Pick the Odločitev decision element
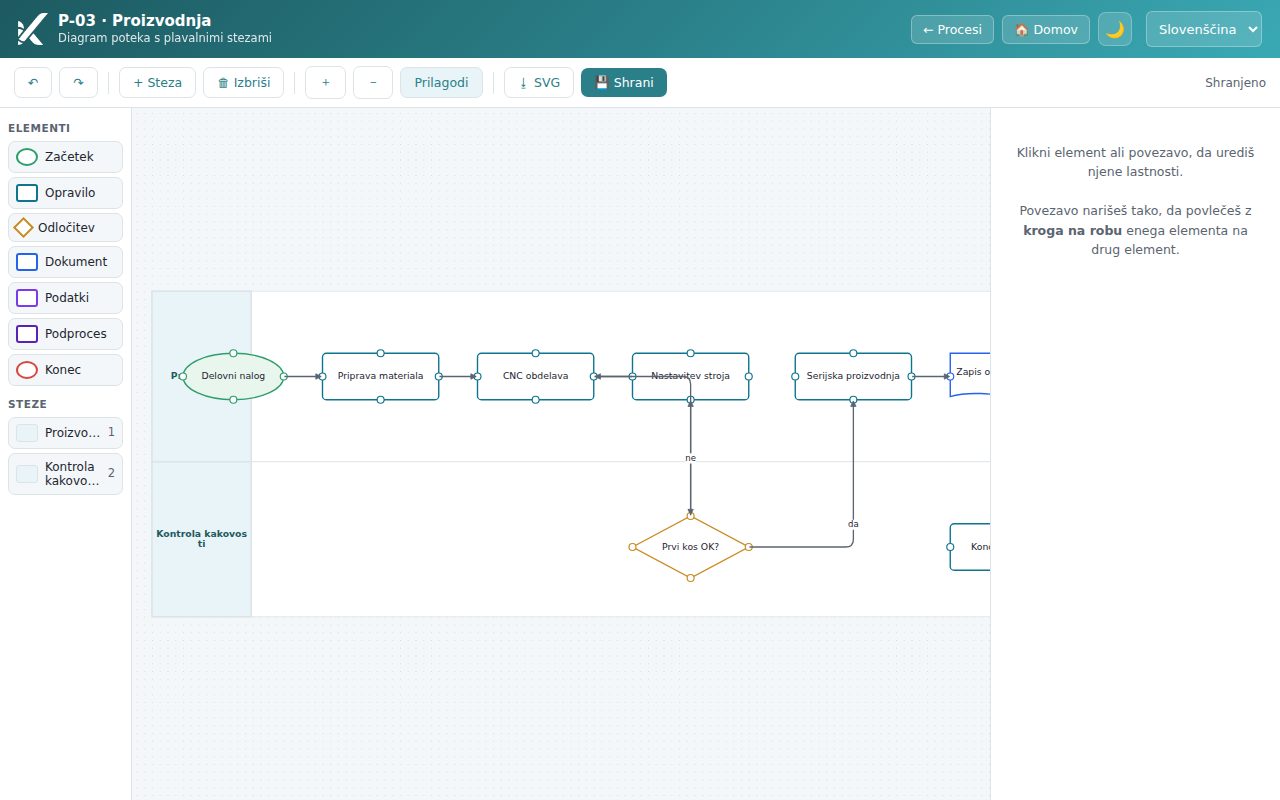 [65, 228]
